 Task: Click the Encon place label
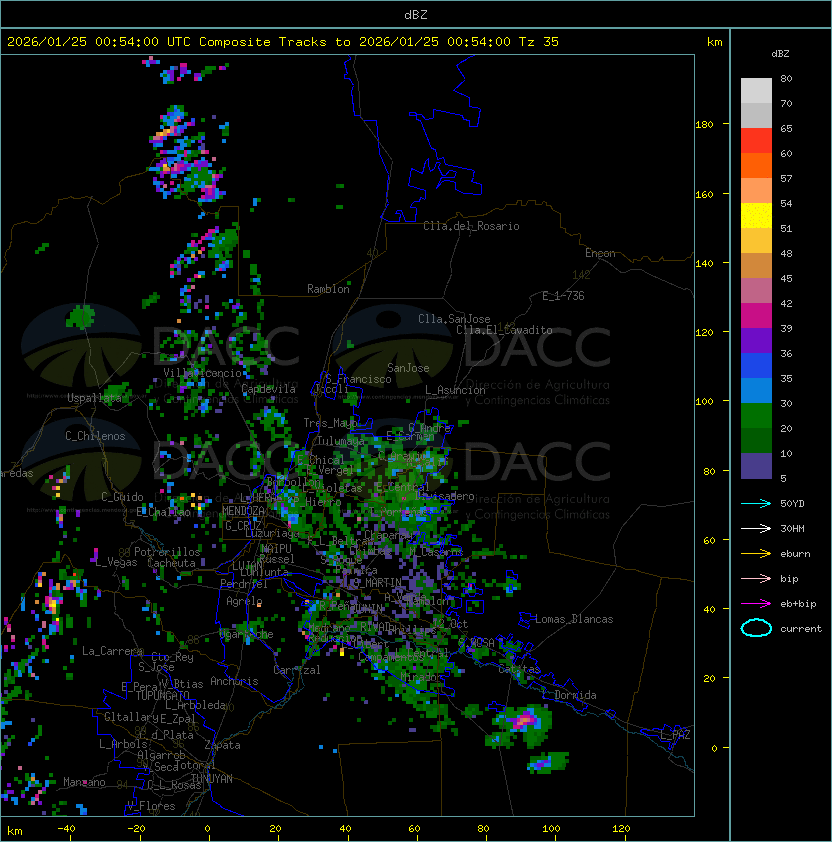[600, 253]
